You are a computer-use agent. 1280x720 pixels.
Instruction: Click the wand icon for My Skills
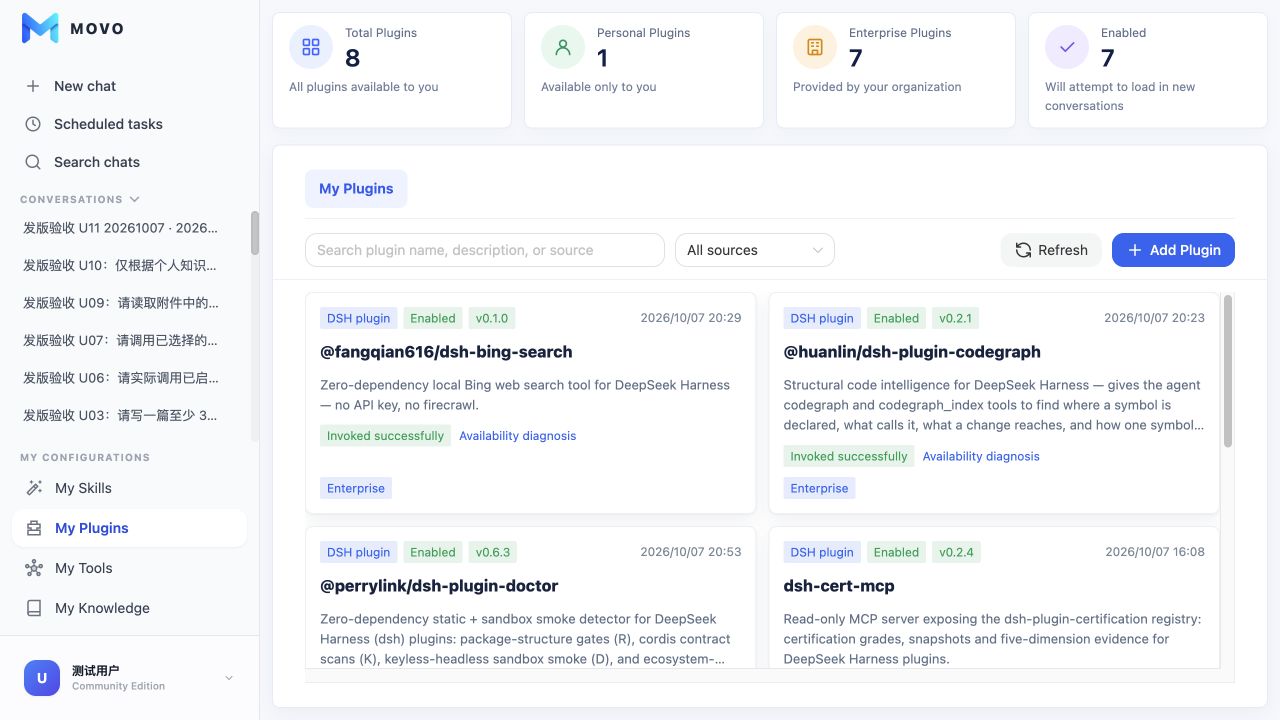tap(34, 488)
